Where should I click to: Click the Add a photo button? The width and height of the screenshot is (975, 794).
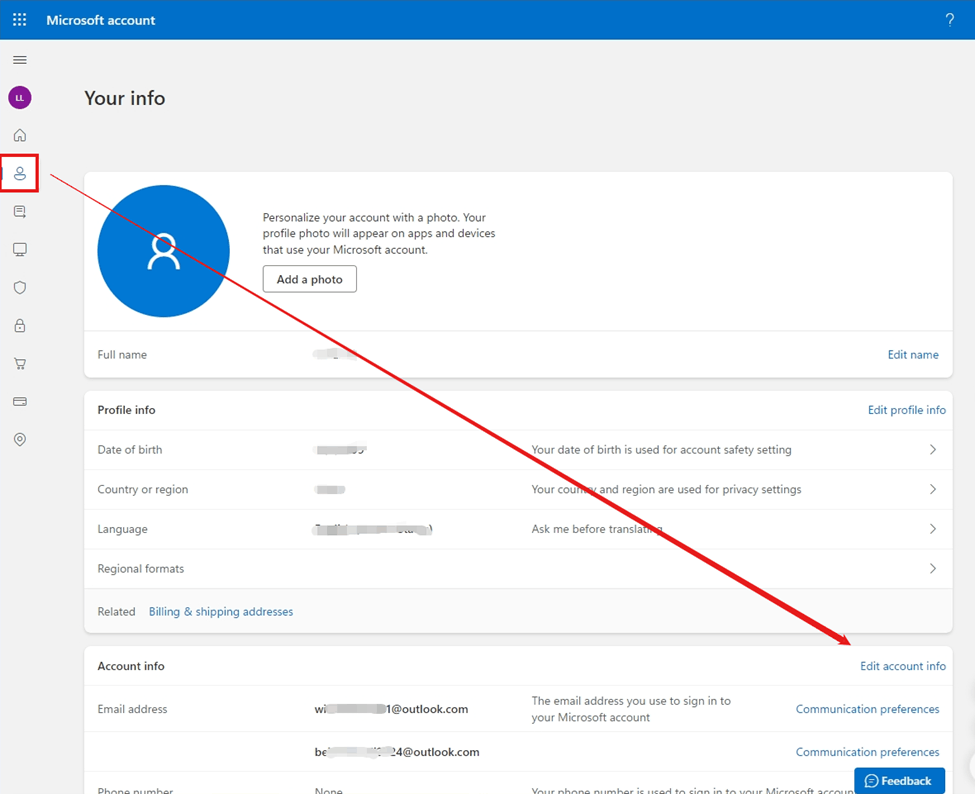tap(309, 279)
